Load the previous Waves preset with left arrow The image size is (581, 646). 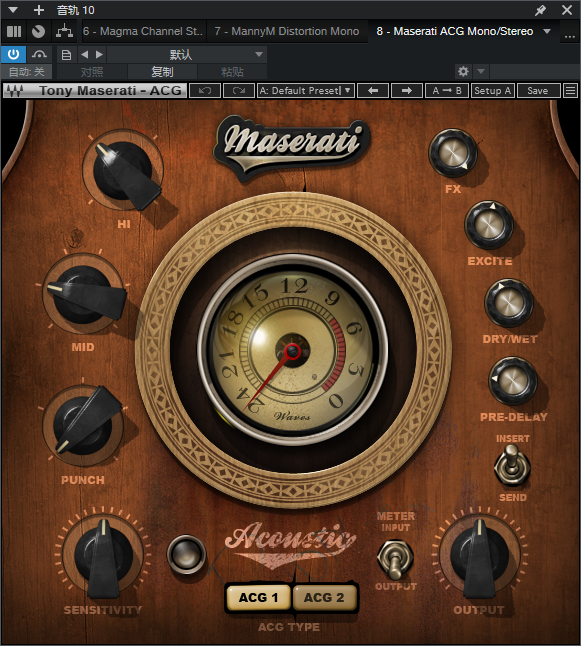click(373, 91)
